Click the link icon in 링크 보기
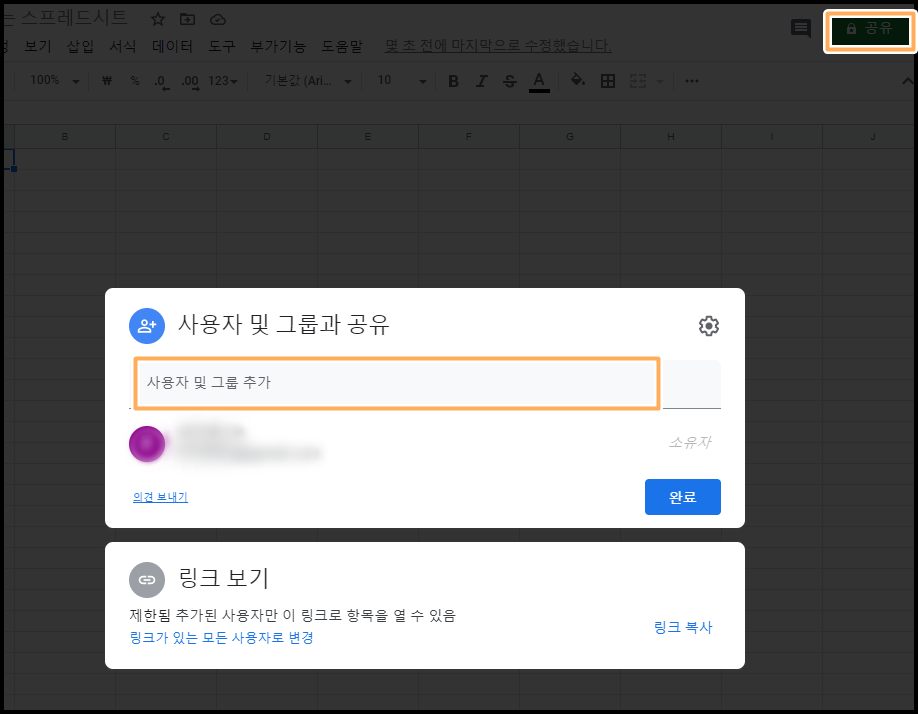918x714 pixels. tap(147, 580)
